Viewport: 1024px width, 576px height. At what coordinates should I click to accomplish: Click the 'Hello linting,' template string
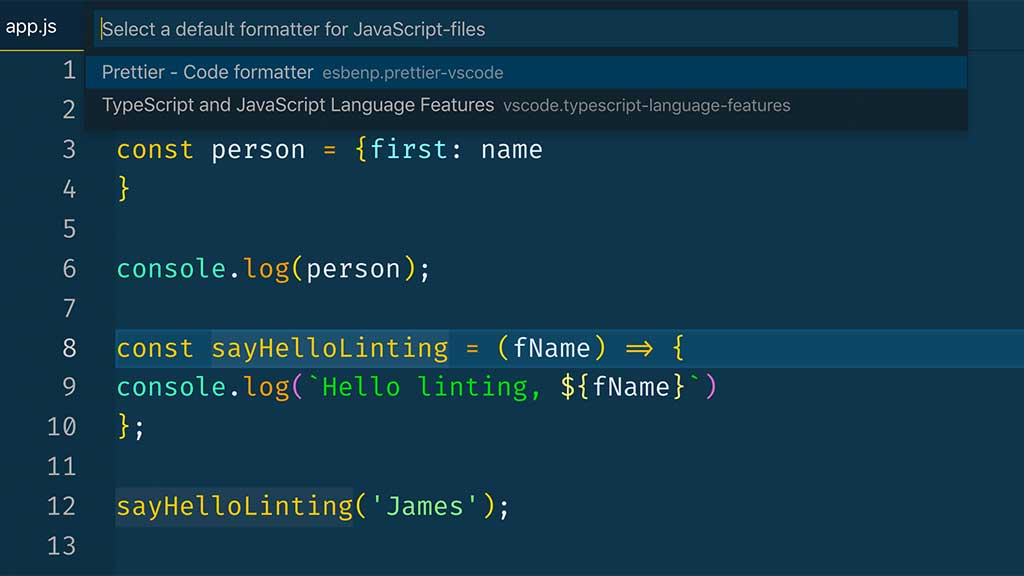(431, 387)
